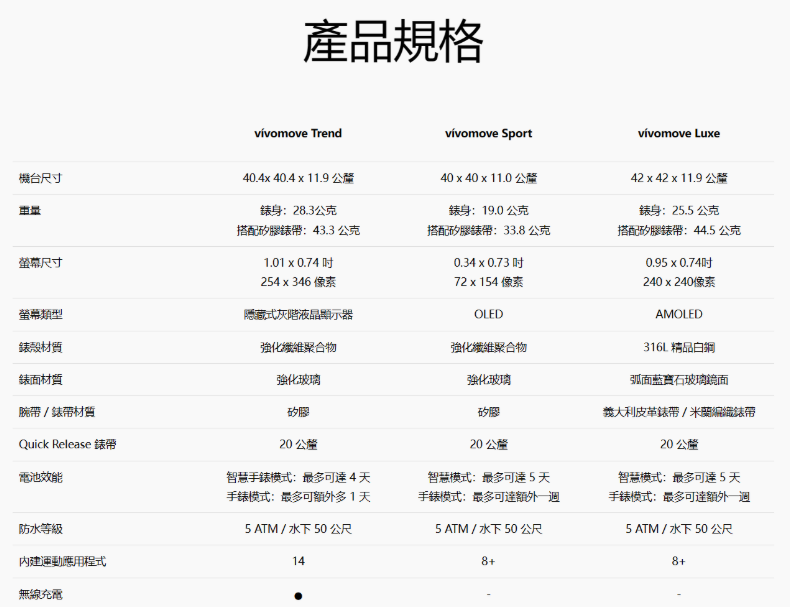Click the 電池效能 row label
The height and width of the screenshot is (607, 790).
point(40,477)
